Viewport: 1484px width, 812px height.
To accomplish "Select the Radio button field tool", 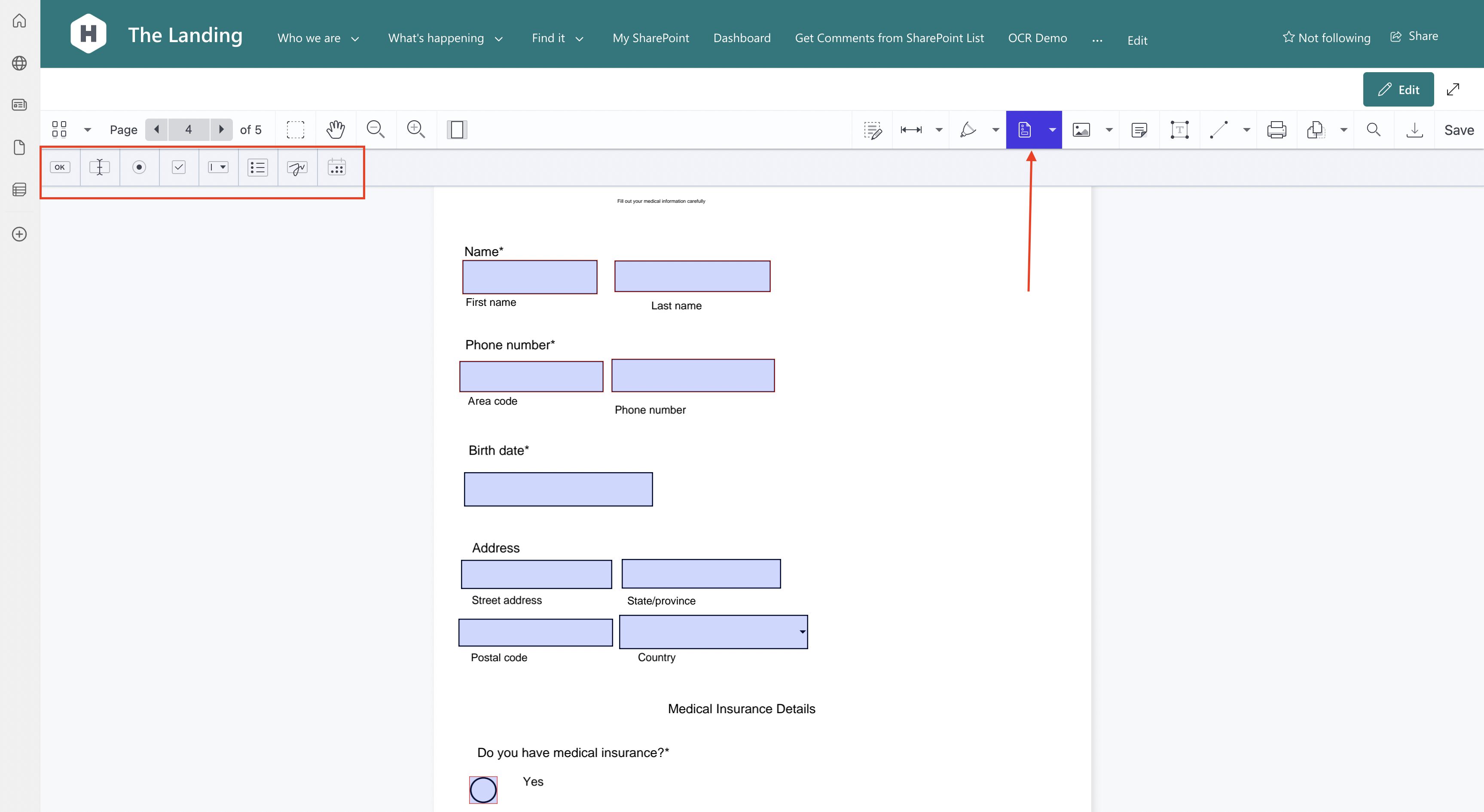I will [x=139, y=168].
